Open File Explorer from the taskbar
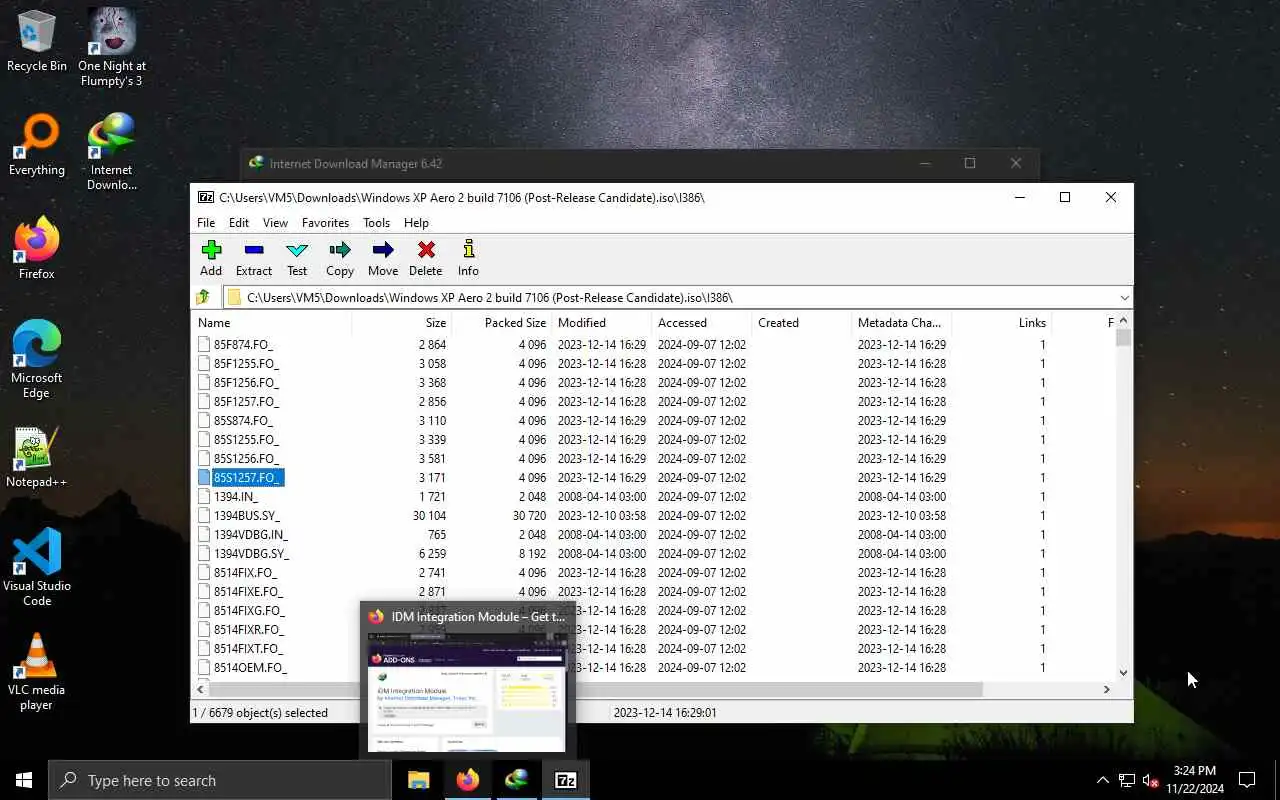 coord(418,780)
